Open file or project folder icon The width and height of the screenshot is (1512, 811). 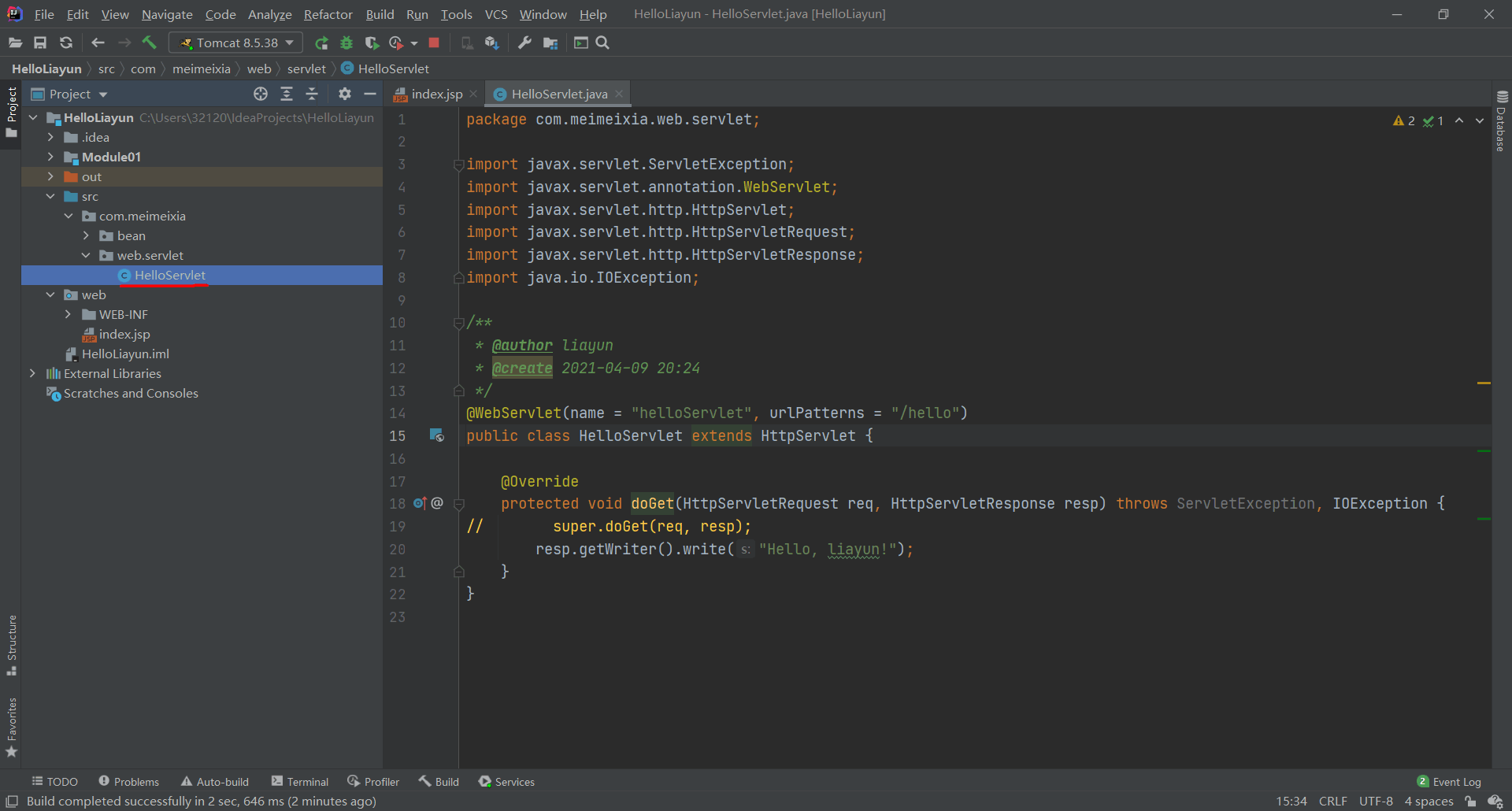pos(15,43)
